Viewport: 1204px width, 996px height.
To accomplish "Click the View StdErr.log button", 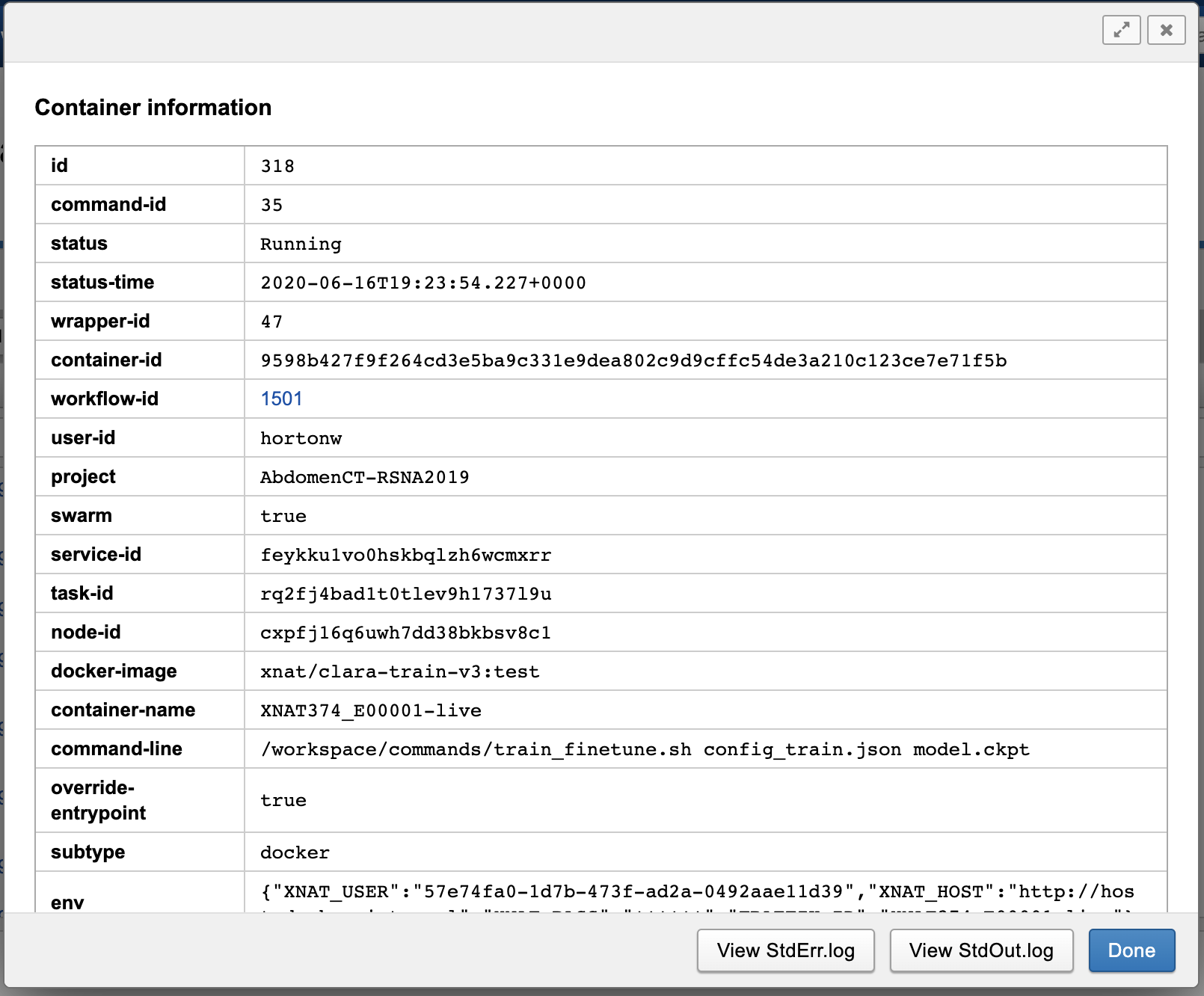I will pyautogui.click(x=785, y=950).
